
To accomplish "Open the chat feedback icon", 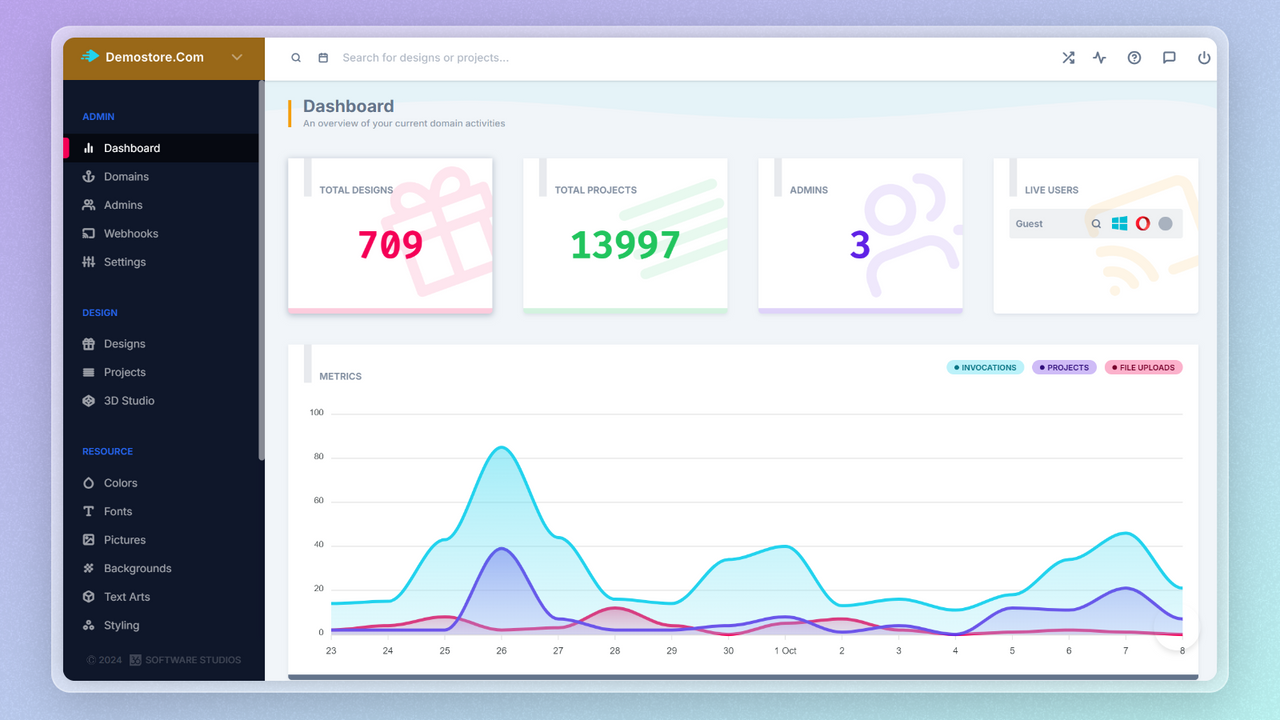I will coord(1169,57).
